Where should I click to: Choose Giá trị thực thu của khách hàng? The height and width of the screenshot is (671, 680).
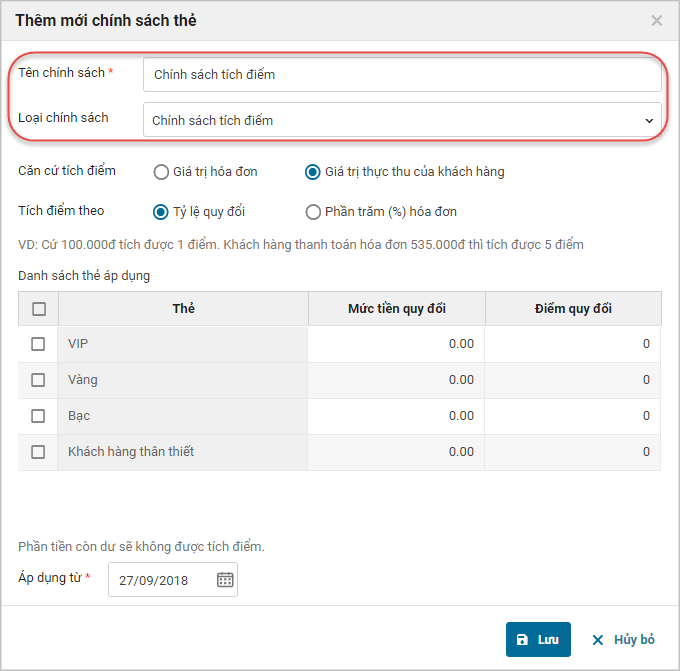[x=313, y=172]
